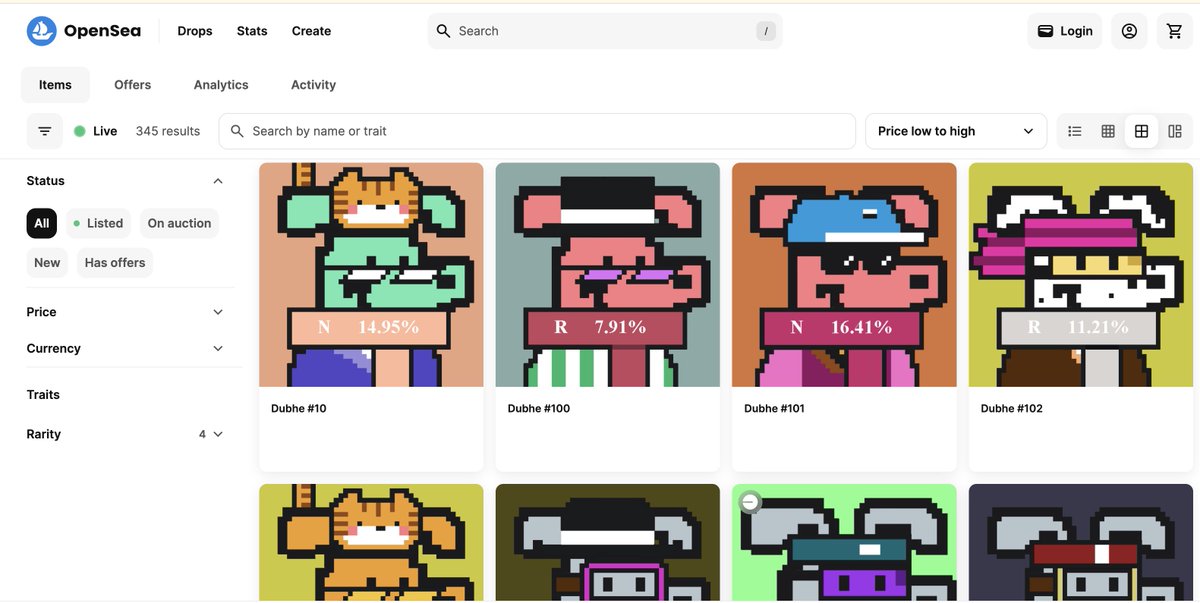Open the dark navy background thumbnail
This screenshot has width=1200, height=603.
[1081, 543]
